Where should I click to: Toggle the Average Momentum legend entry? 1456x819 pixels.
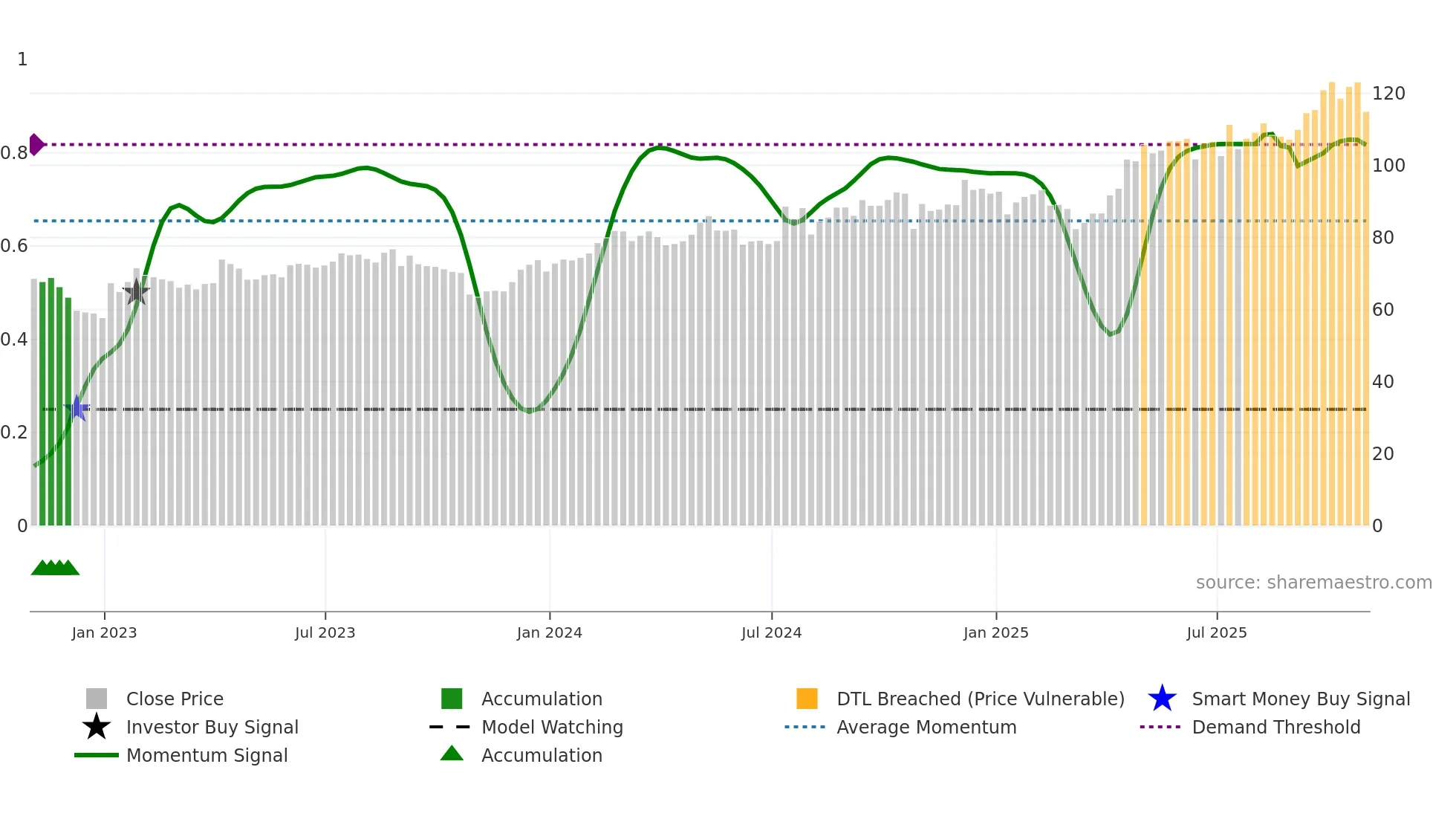(926, 727)
